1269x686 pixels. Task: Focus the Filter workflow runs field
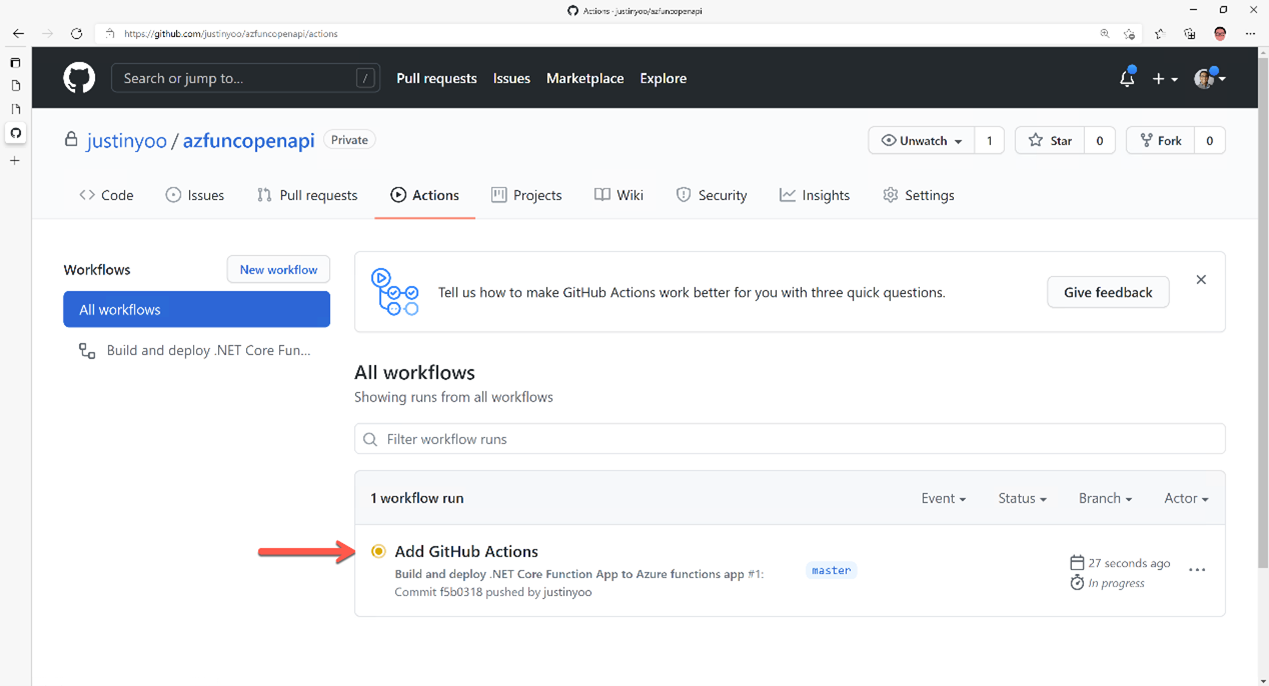790,439
